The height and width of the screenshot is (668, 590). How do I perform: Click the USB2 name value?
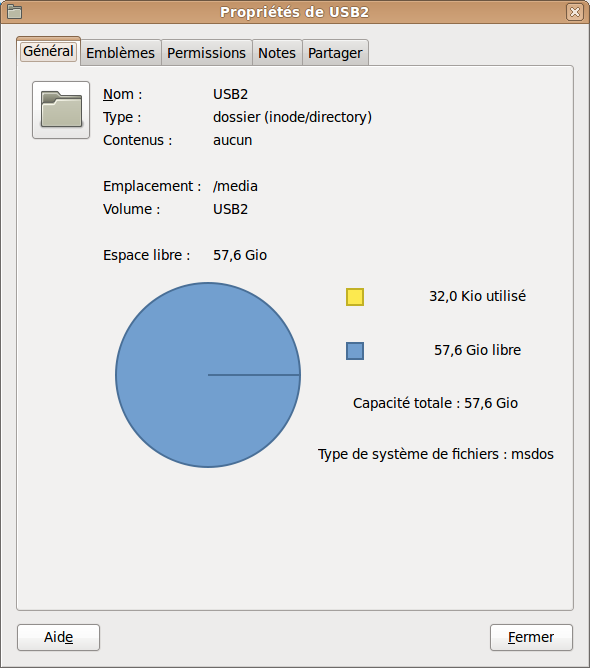click(x=230, y=94)
